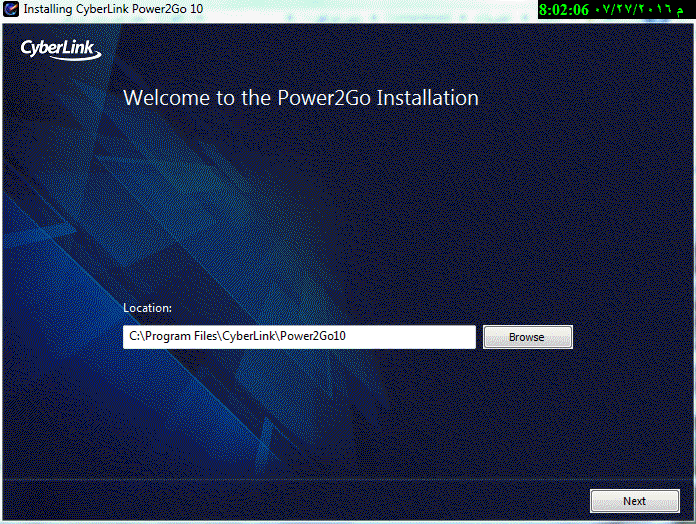Click the green Arabic date display
The image size is (696, 524).
pos(634,10)
